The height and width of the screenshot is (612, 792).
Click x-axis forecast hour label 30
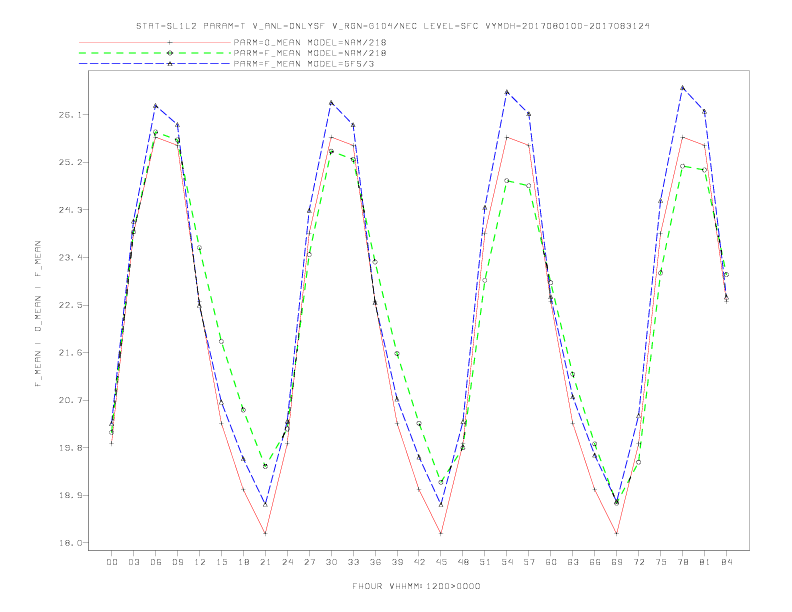(331, 562)
